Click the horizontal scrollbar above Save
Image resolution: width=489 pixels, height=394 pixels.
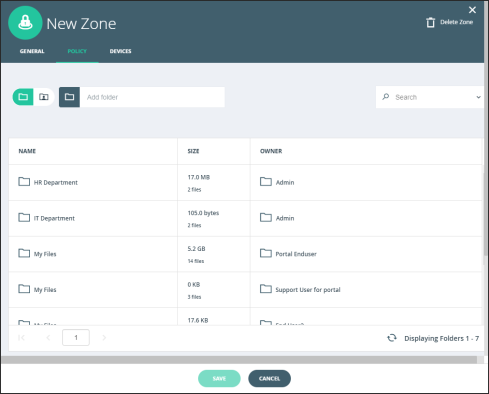(x=239, y=360)
